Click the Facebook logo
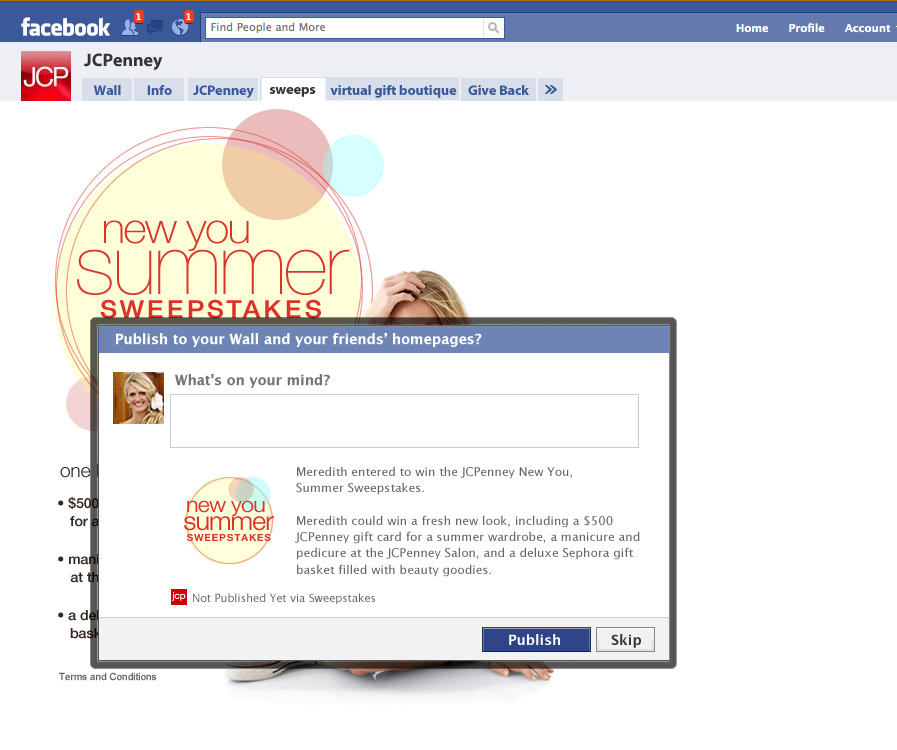Screen dimensions: 897x750 (x=65, y=27)
